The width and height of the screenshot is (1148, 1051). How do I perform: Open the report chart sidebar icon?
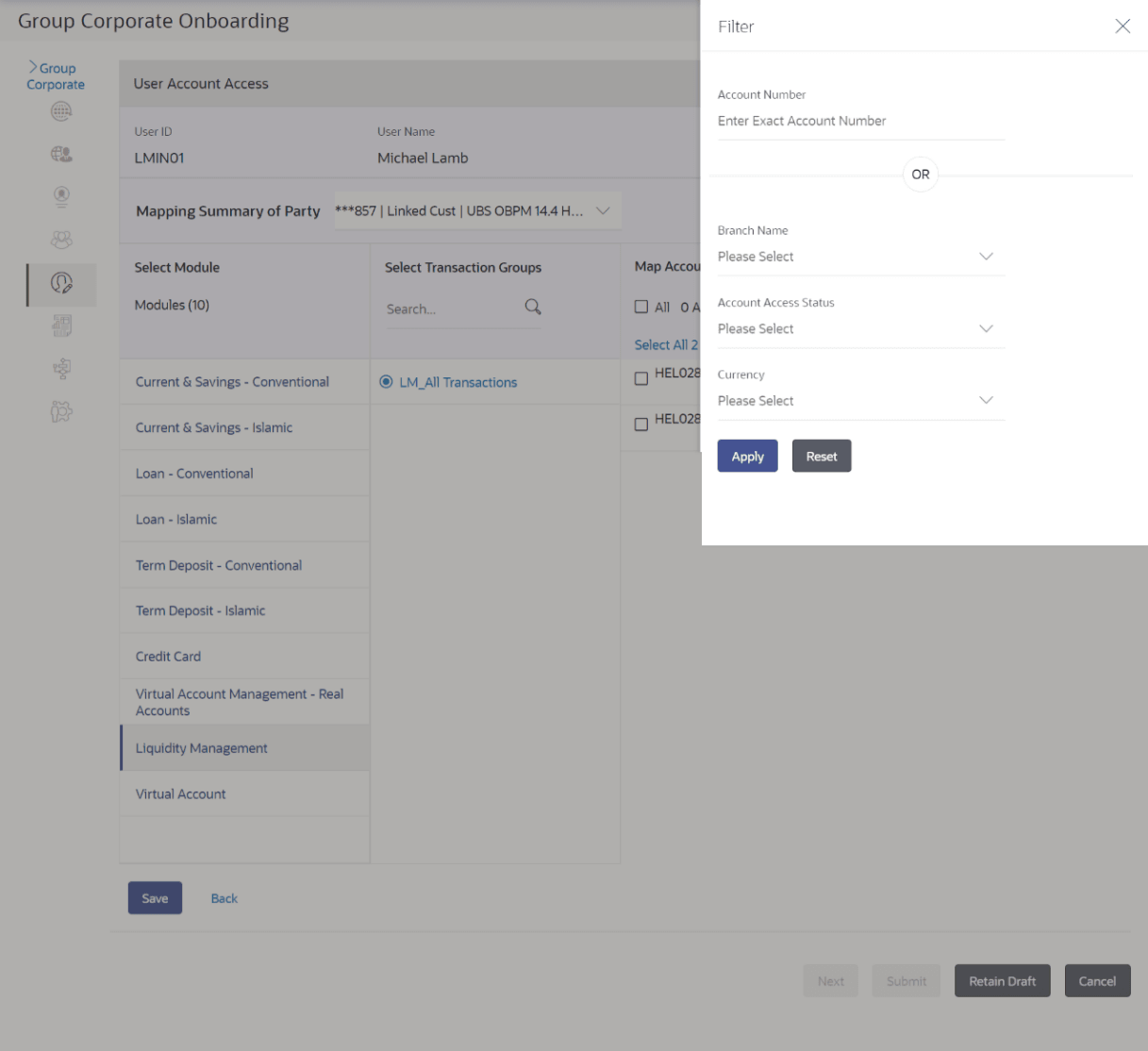[61, 326]
